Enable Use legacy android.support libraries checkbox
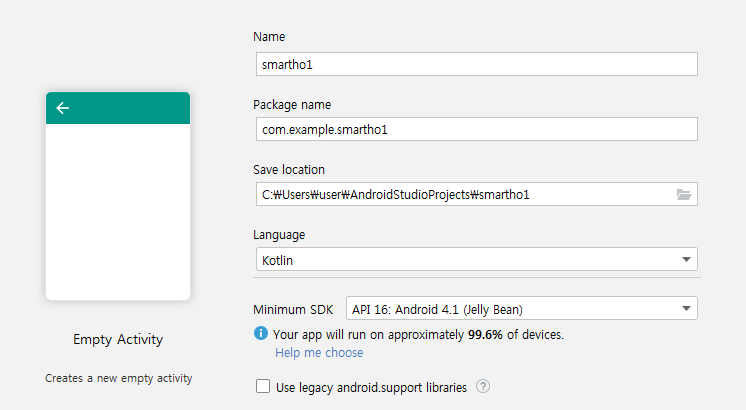This screenshot has width=746, height=410. pos(263,386)
